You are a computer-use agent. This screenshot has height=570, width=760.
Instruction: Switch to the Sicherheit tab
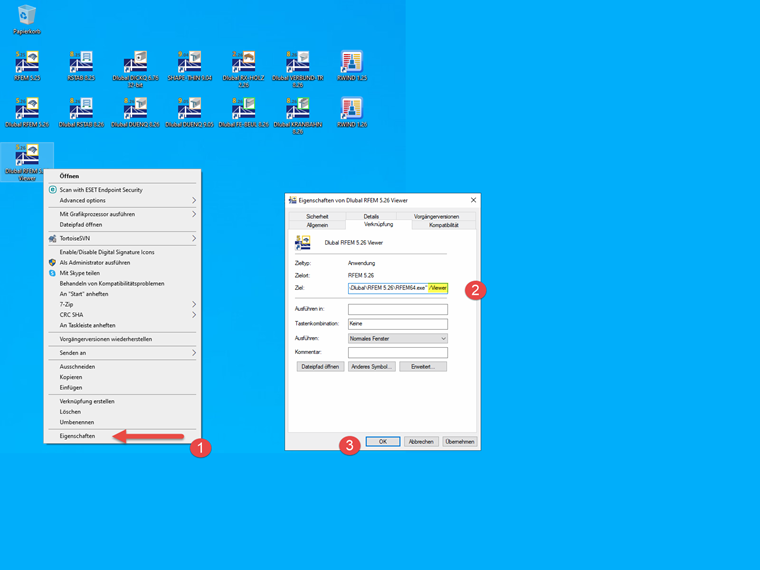[317, 216]
